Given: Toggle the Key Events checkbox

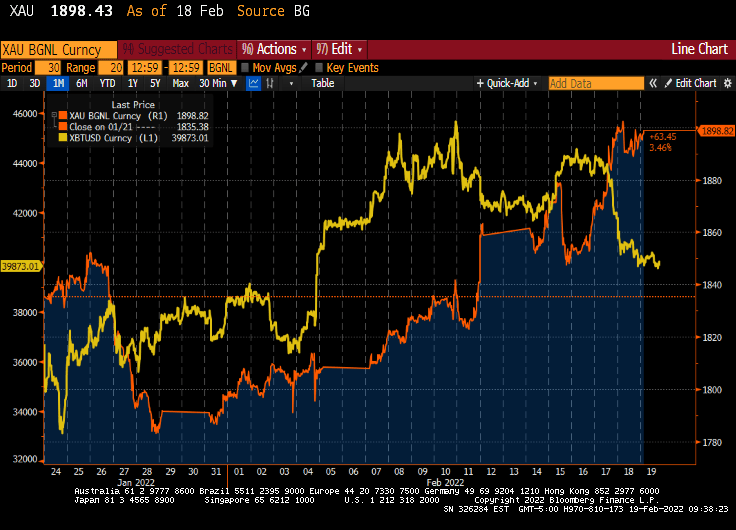Looking at the screenshot, I should pos(319,67).
